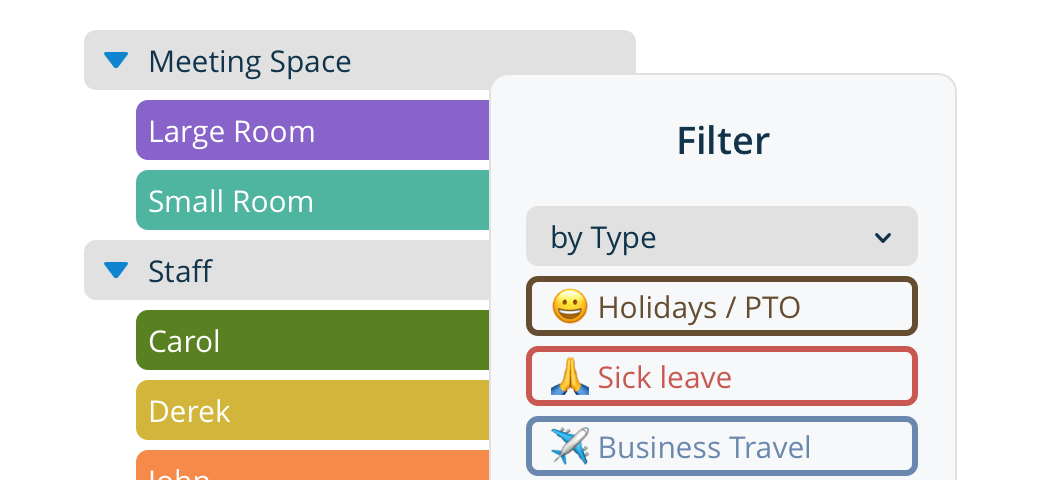Image resolution: width=1040 pixels, height=480 pixels.
Task: Select the Large Room resource
Action: click(313, 130)
